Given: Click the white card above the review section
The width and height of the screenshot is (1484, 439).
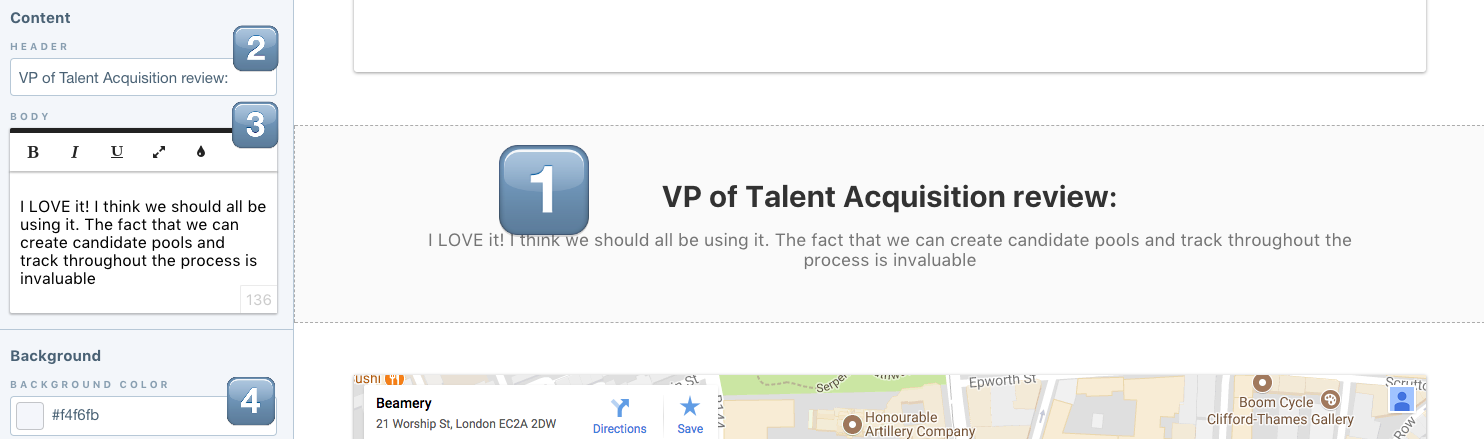Looking at the screenshot, I should click(889, 36).
